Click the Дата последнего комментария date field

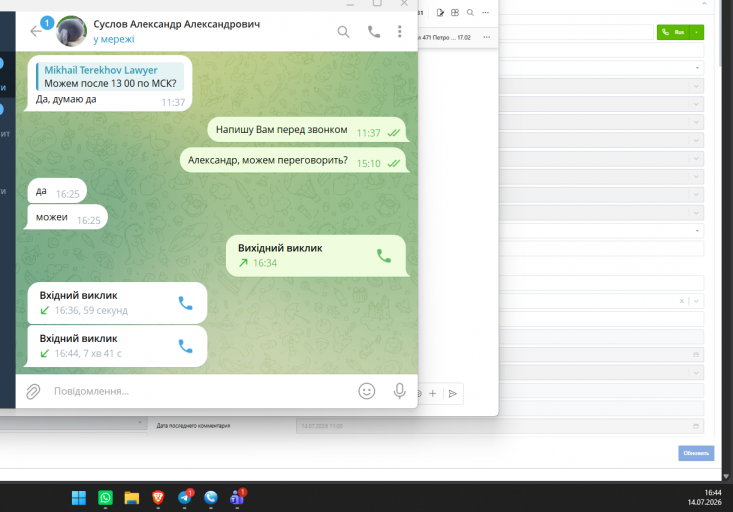500,426
